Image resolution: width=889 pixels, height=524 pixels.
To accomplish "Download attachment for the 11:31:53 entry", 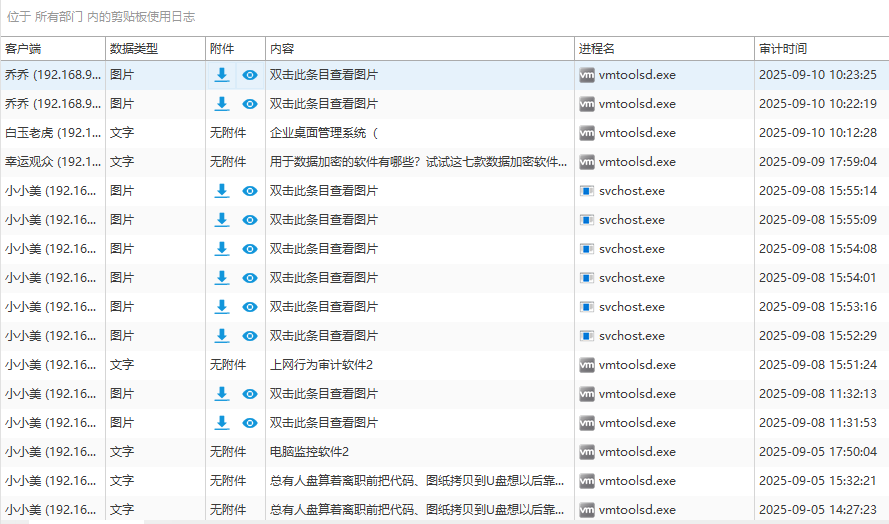I will tap(222, 423).
